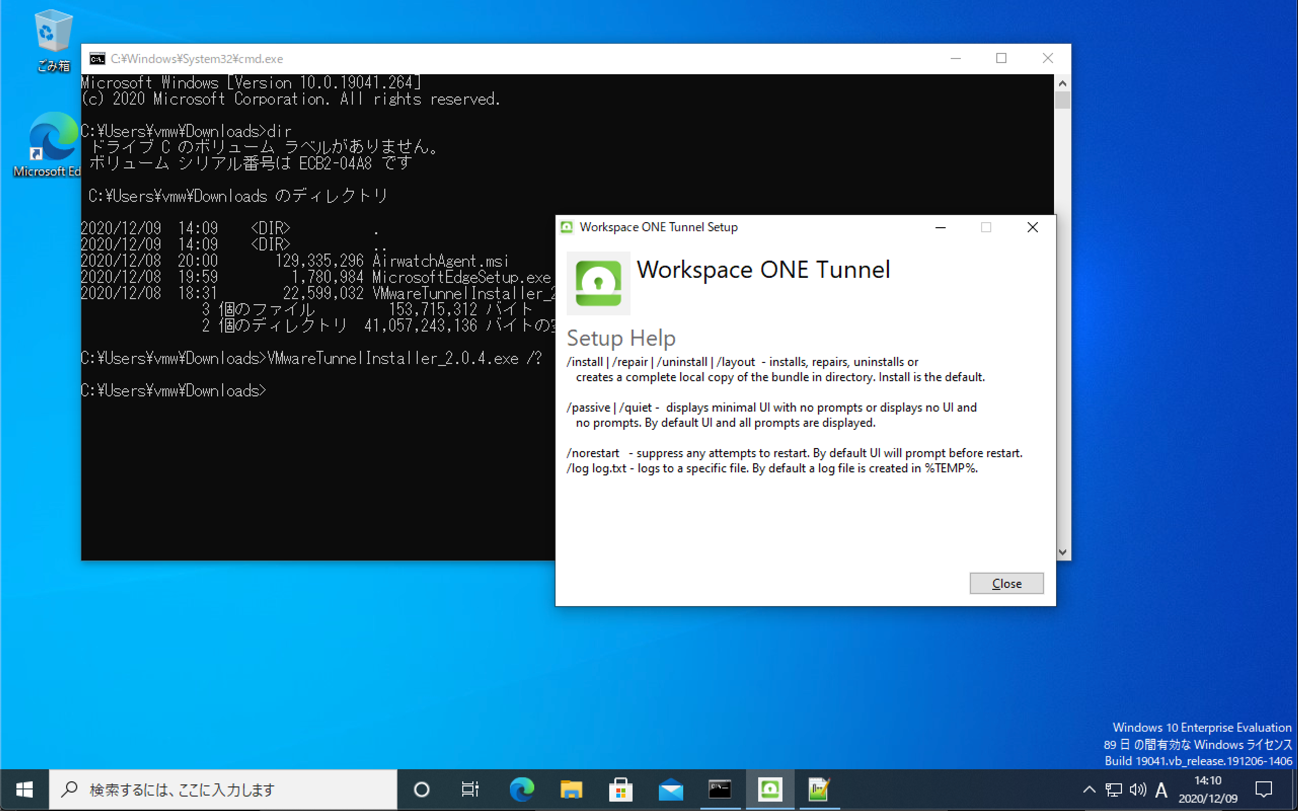Close the Setup Help dialog with Close button
This screenshot has width=1298, height=811.
pos(1006,583)
